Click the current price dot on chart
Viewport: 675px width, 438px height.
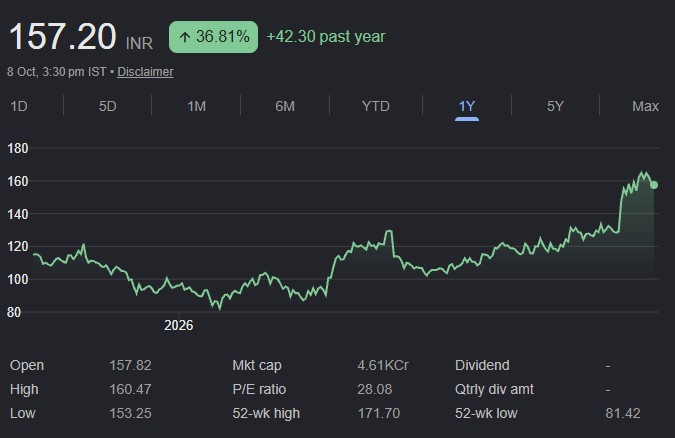(x=654, y=185)
